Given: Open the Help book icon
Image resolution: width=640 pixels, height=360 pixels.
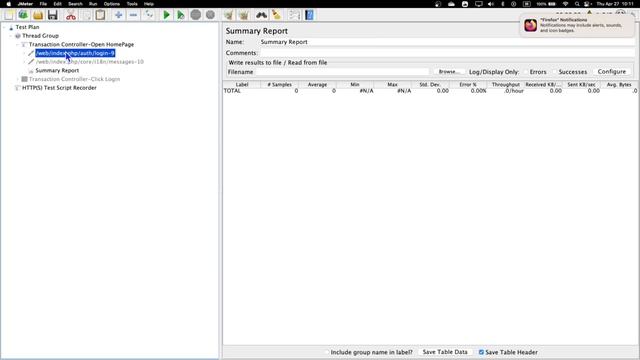Looking at the screenshot, I should coord(309,15).
